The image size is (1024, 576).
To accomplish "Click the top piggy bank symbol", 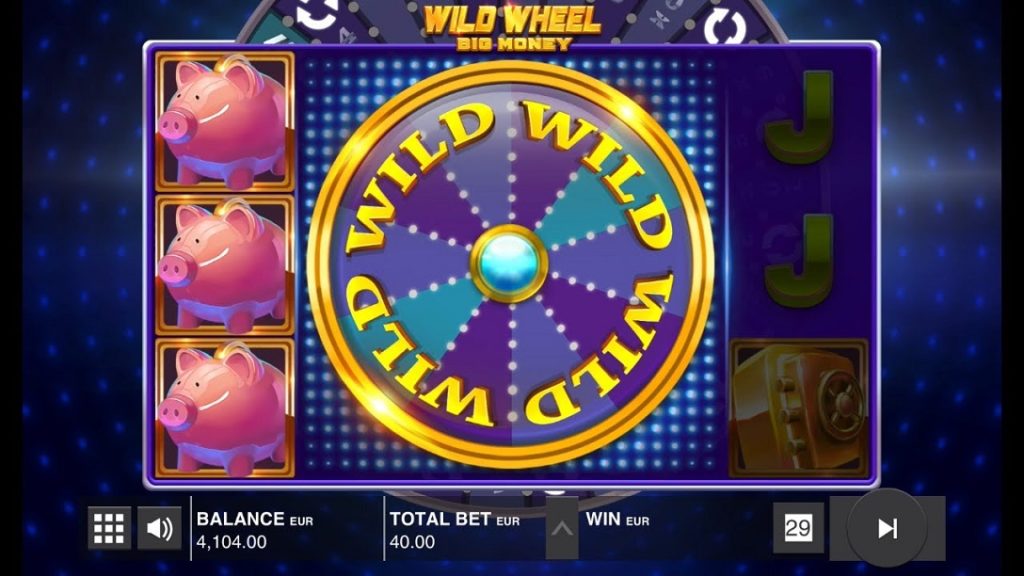I will 225,121.
